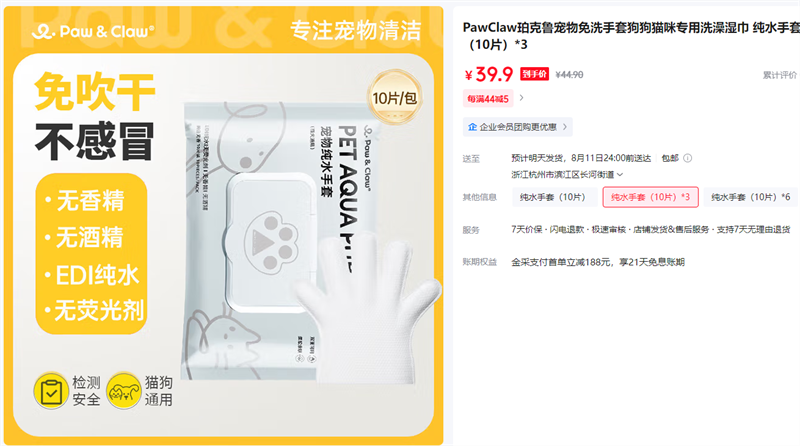Click the enterprise member icon badge
The image size is (800, 446).
pos(472,127)
